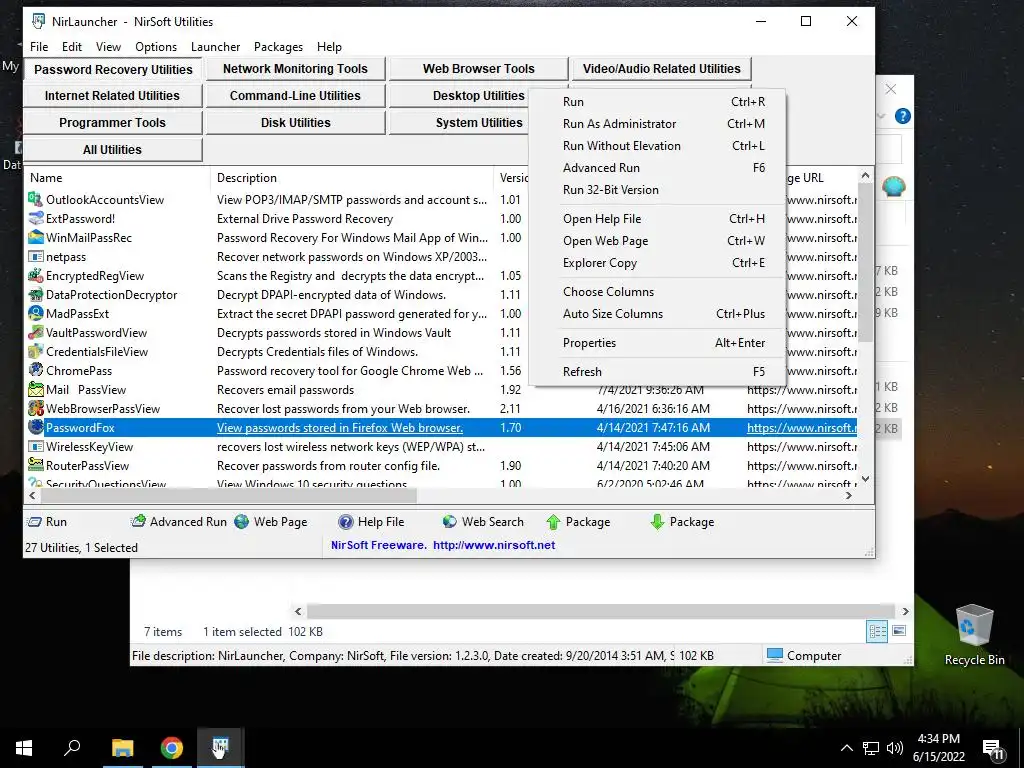The width and height of the screenshot is (1024, 768).
Task: Open the File menu
Action: coord(39,47)
